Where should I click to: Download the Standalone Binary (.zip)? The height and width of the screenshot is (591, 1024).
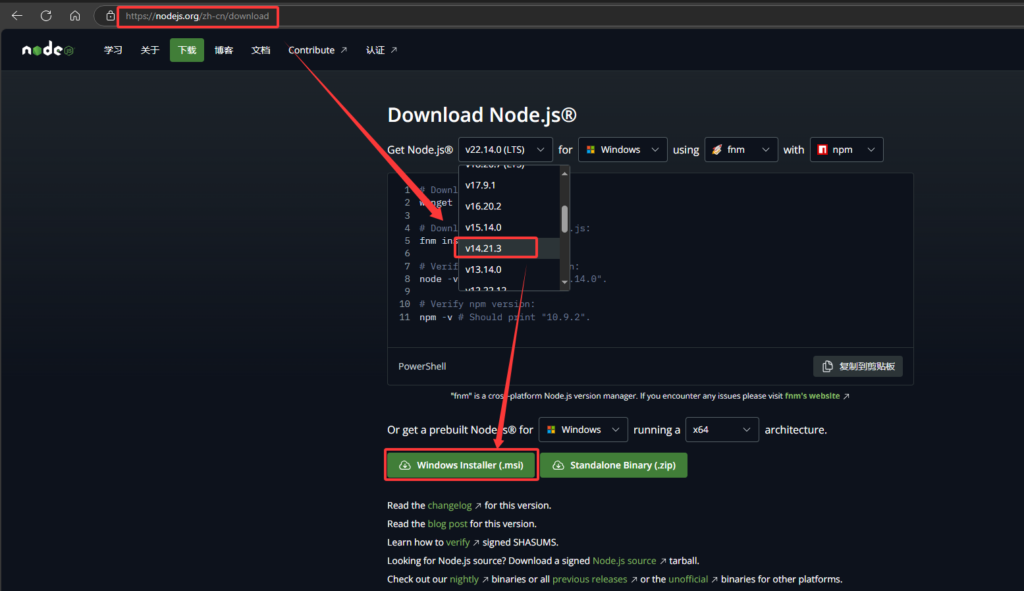(x=613, y=465)
